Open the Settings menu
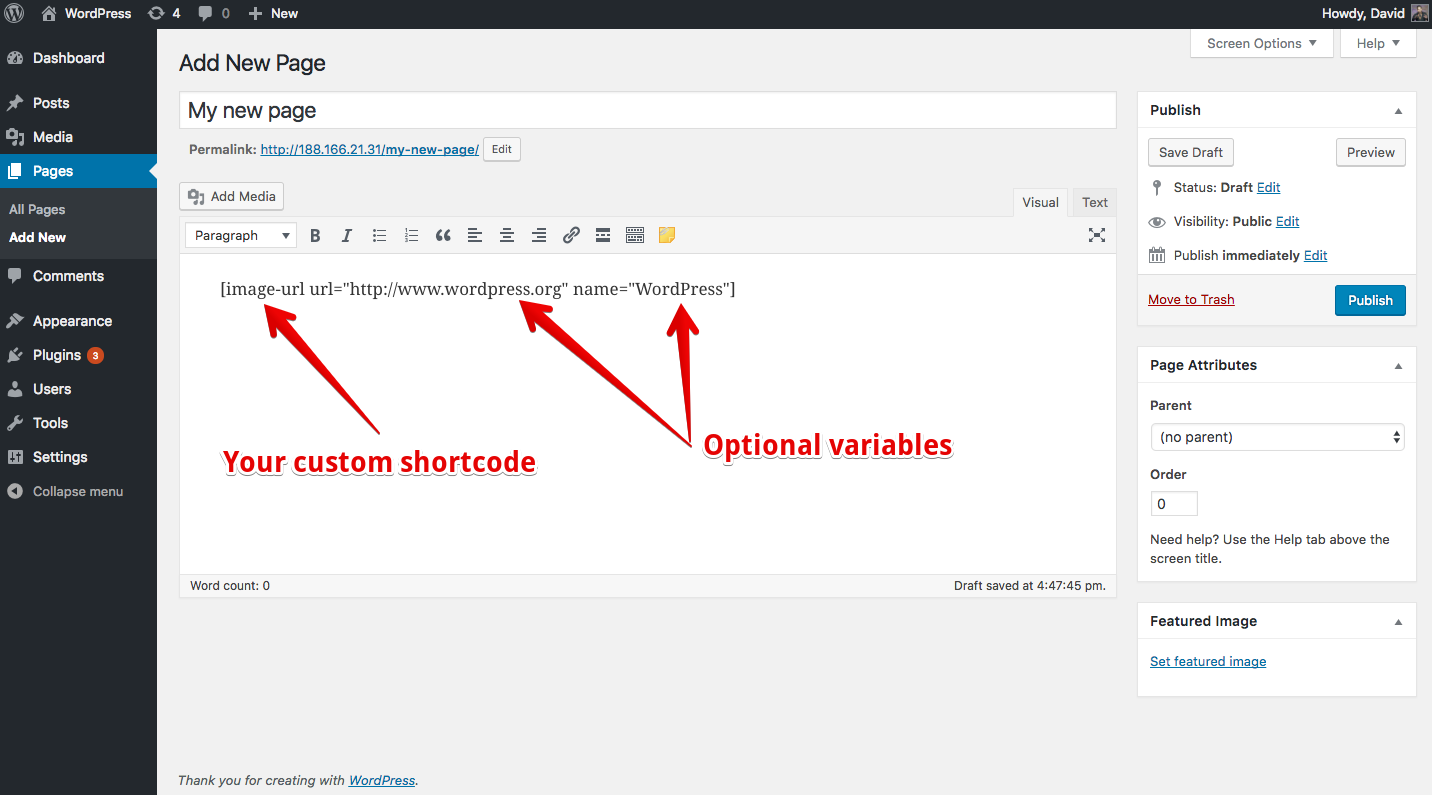 (x=78, y=457)
